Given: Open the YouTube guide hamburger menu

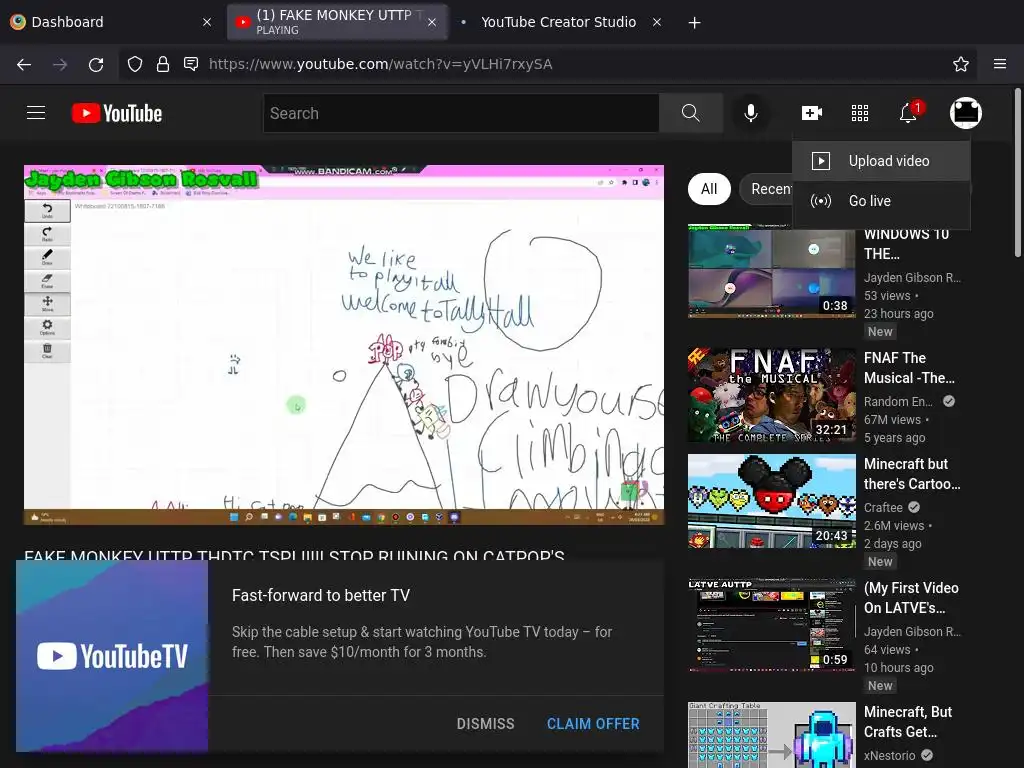Looking at the screenshot, I should [x=36, y=113].
